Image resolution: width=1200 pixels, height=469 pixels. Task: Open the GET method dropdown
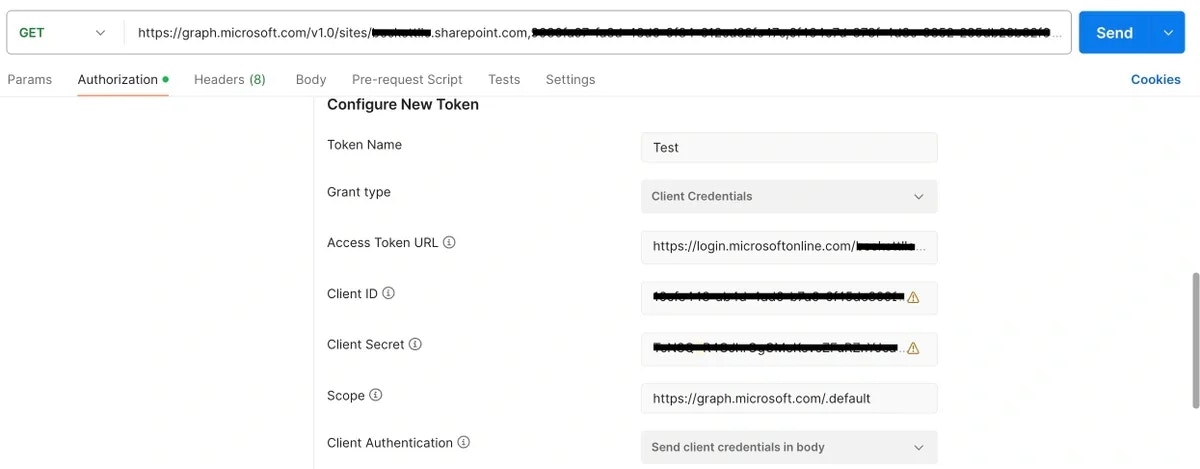click(62, 33)
